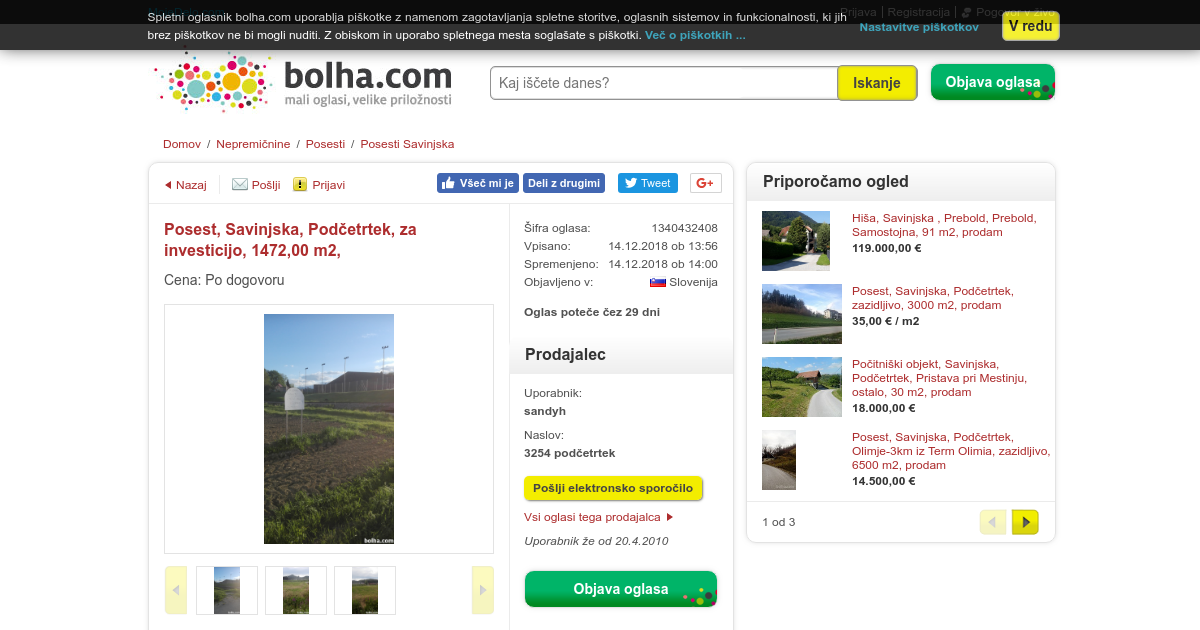The width and height of the screenshot is (1200, 630).
Task: Report ad using Prijavi warning icon
Action: point(300,184)
